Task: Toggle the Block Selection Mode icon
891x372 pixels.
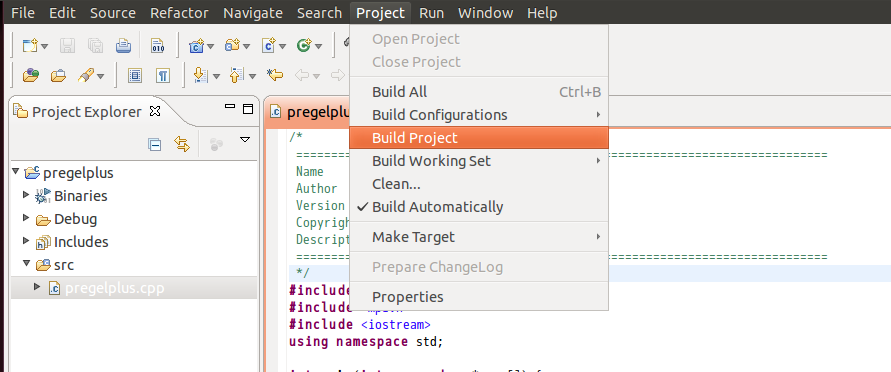Action: pyautogui.click(x=135, y=75)
